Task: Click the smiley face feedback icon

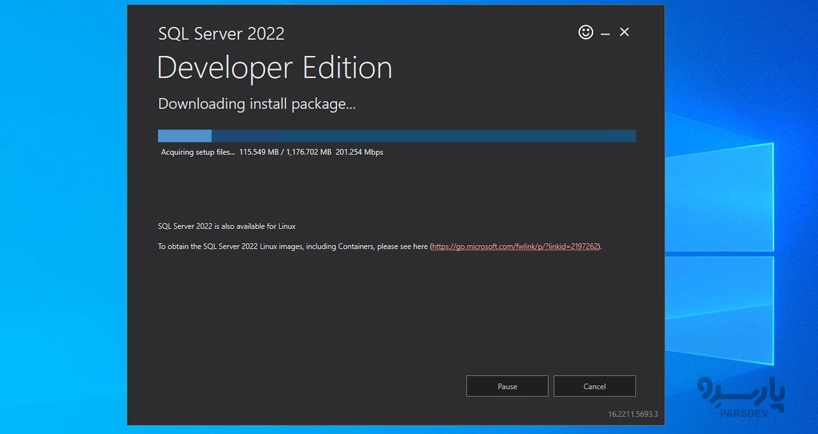Action: (586, 32)
